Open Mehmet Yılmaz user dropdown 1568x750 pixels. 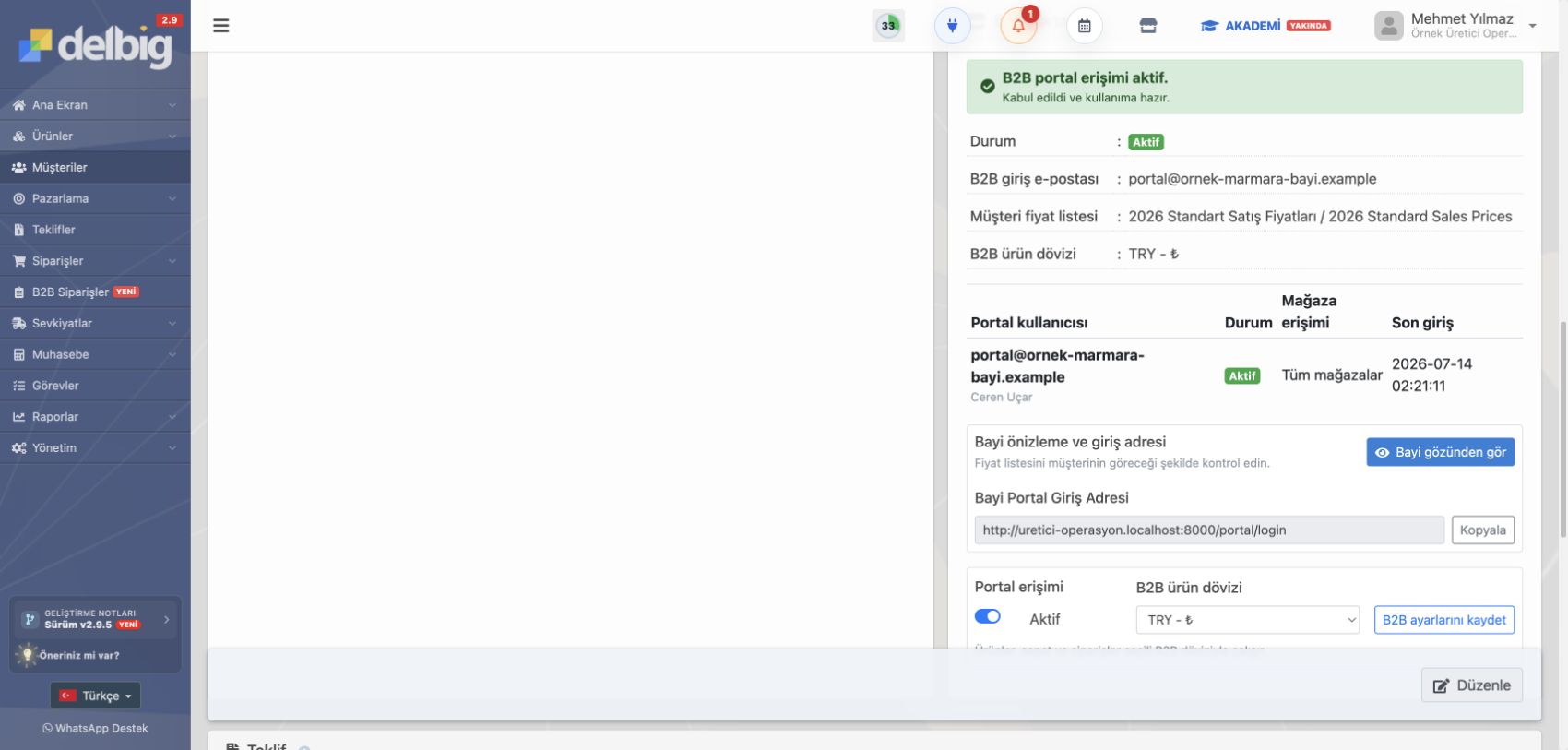[1456, 26]
